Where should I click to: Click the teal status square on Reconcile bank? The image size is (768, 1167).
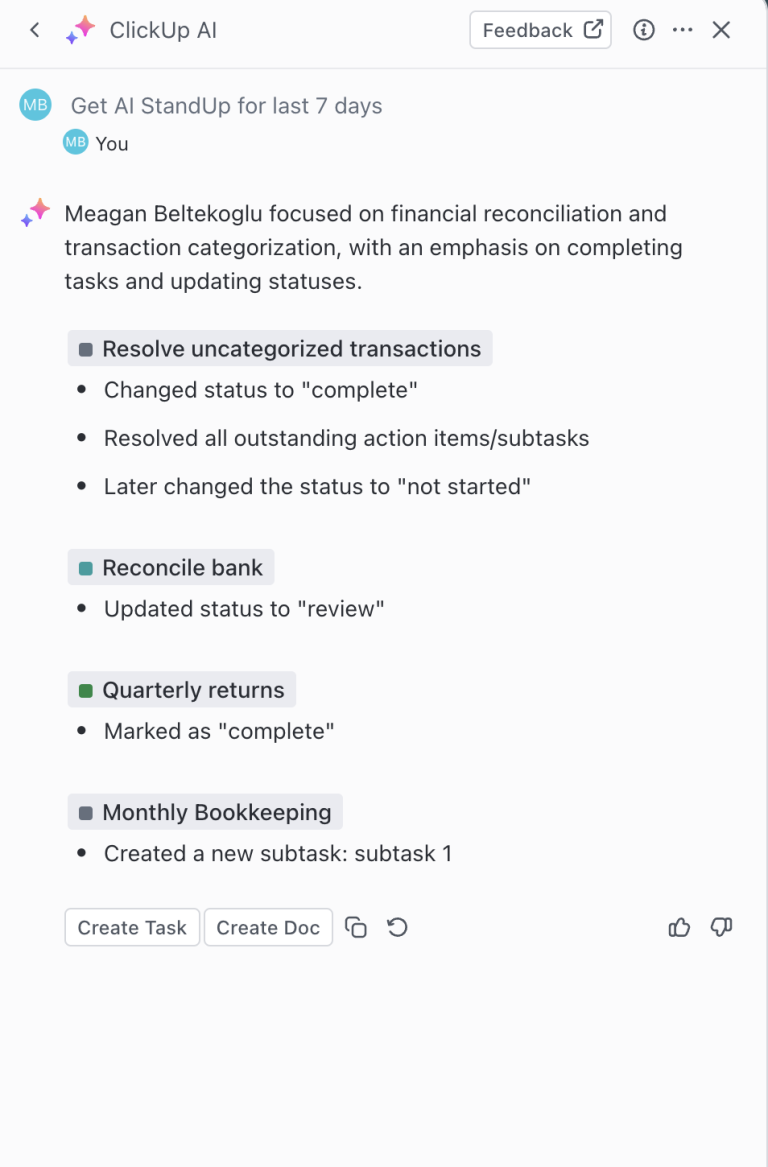click(86, 567)
